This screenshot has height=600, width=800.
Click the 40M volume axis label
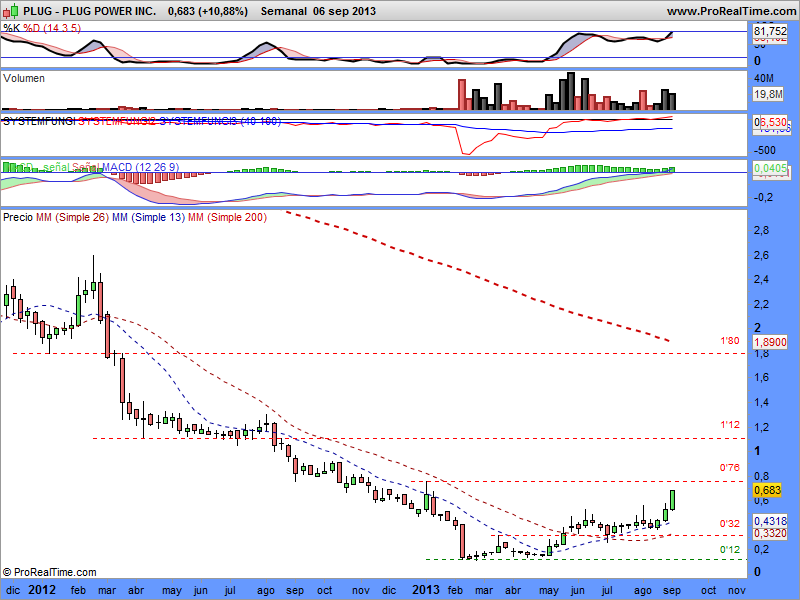[764, 78]
